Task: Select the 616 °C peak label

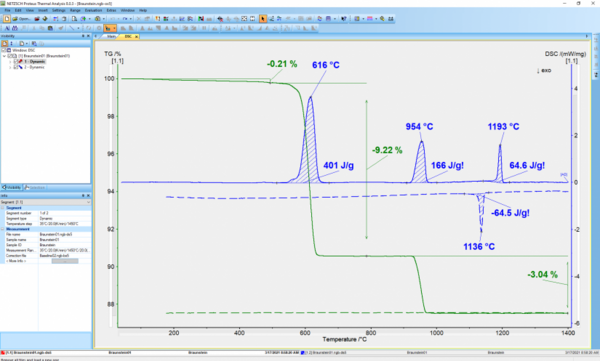Action: coord(326,65)
